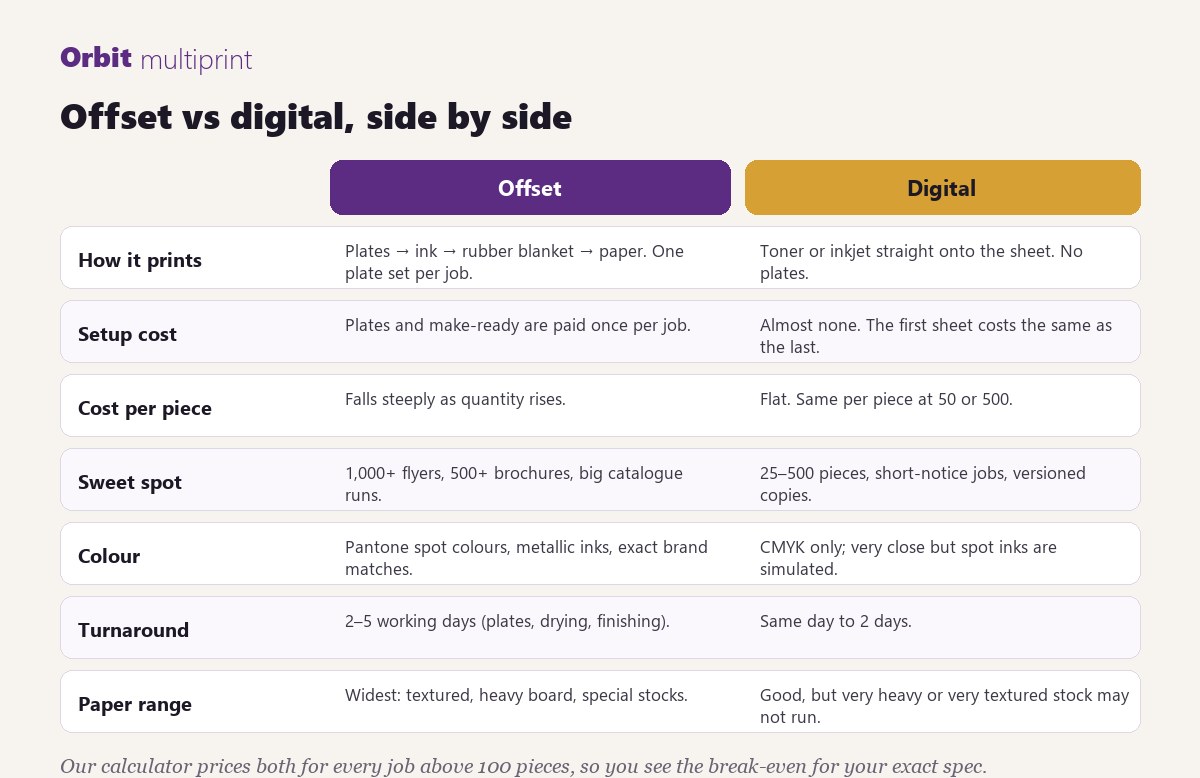Click the 'Sweet spot' row label
Screen dimensions: 1200x778
(x=130, y=482)
